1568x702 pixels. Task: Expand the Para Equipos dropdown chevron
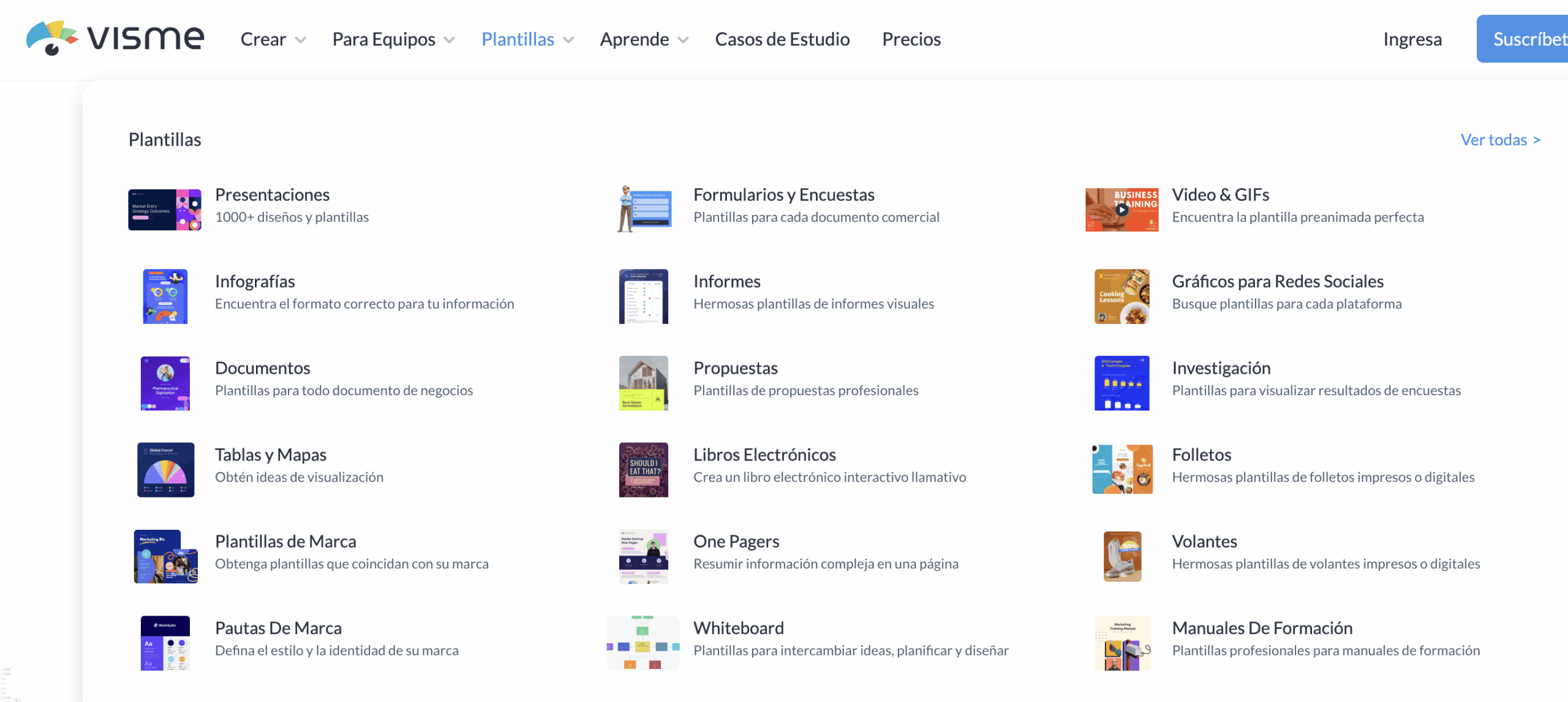(450, 40)
